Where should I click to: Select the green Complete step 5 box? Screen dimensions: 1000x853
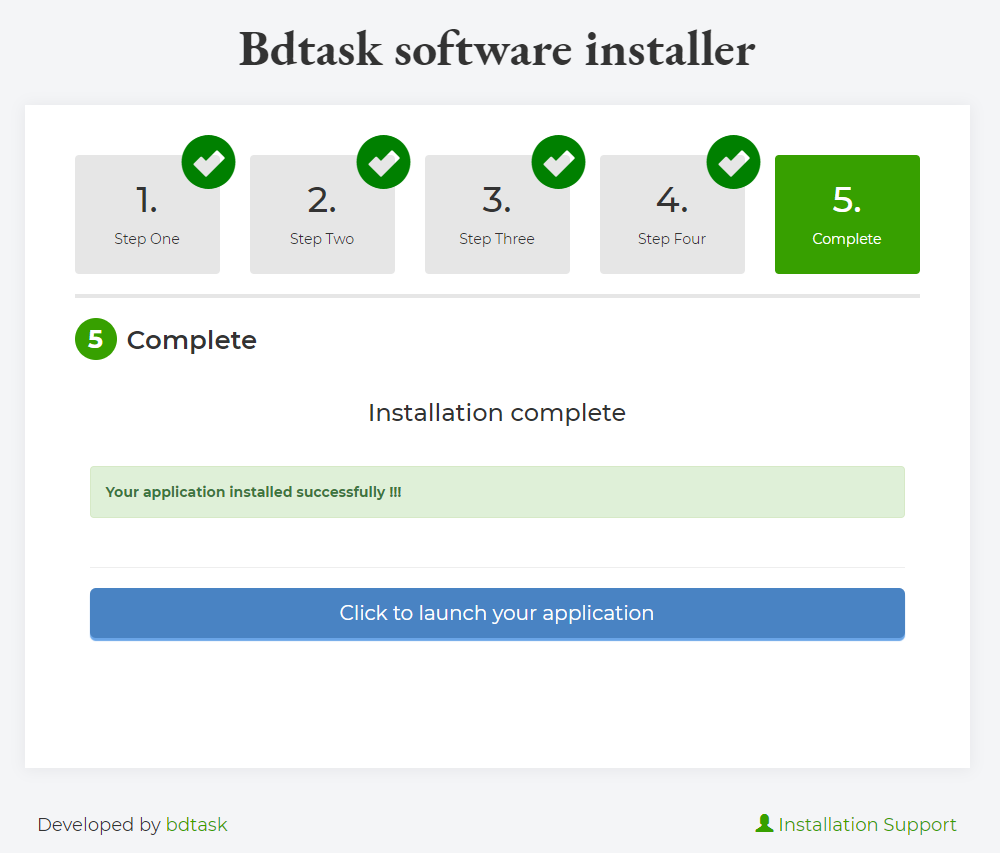(x=847, y=214)
